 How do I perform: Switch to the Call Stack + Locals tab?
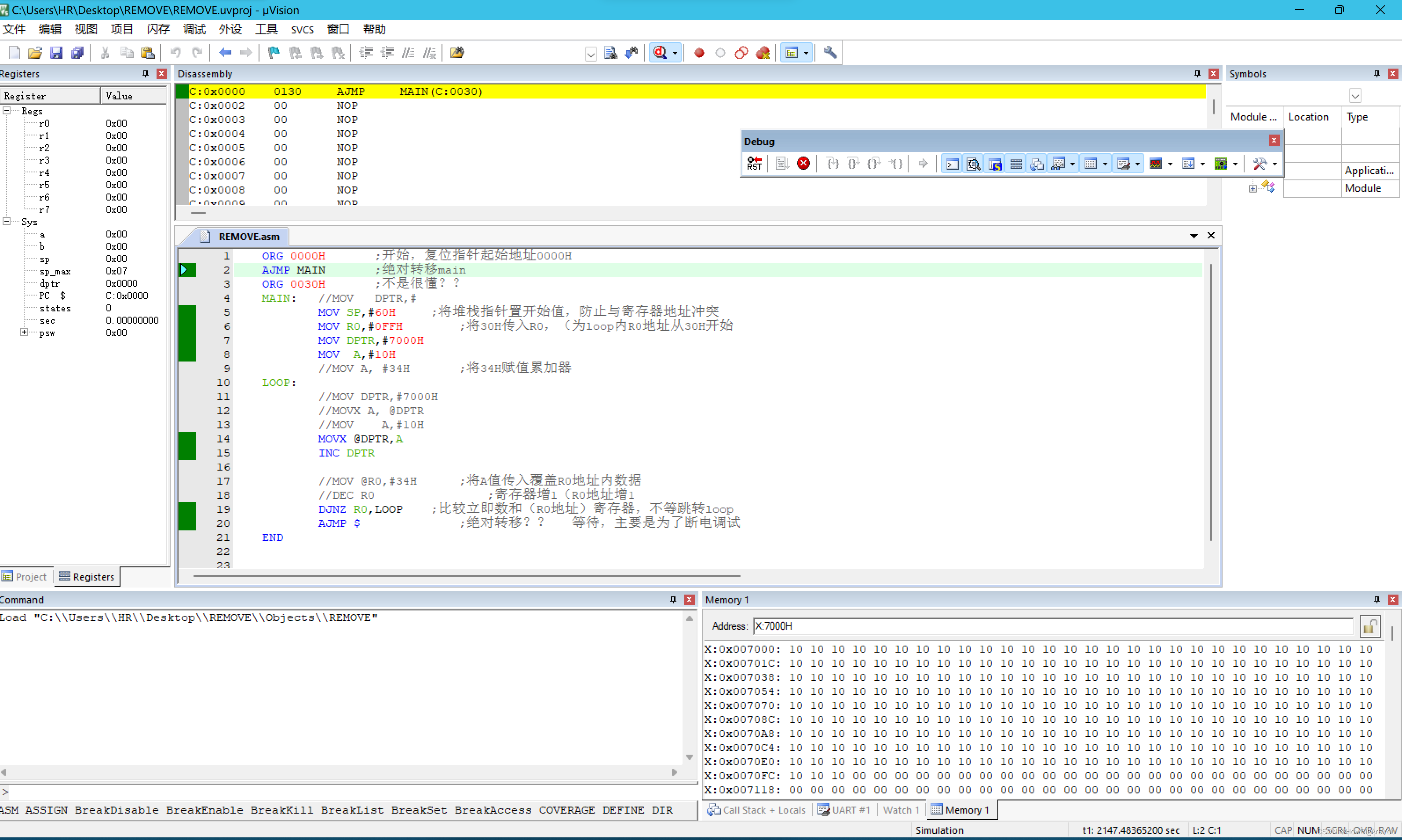(756, 810)
